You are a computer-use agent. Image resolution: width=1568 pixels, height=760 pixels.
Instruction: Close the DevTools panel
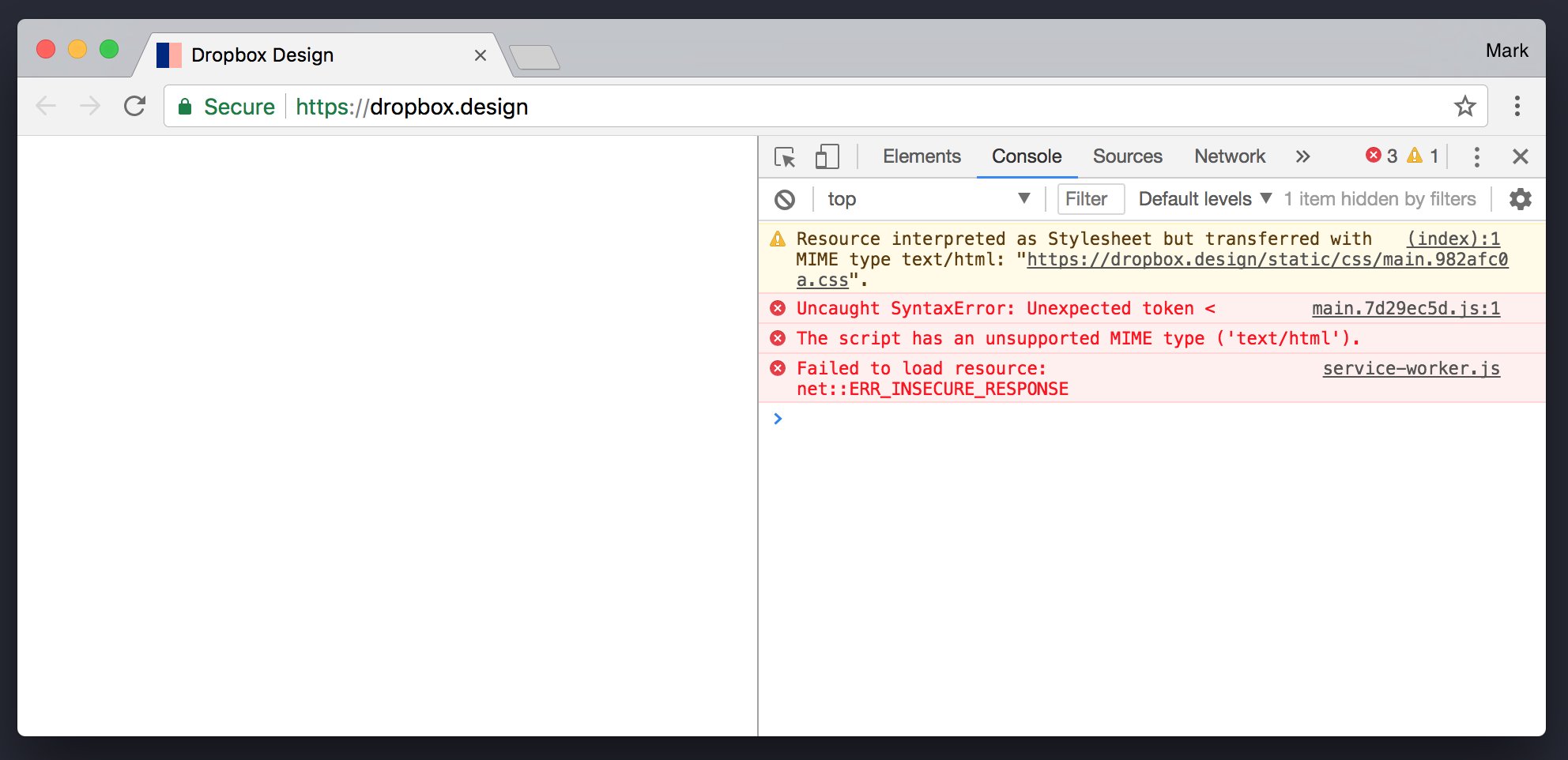[x=1520, y=156]
